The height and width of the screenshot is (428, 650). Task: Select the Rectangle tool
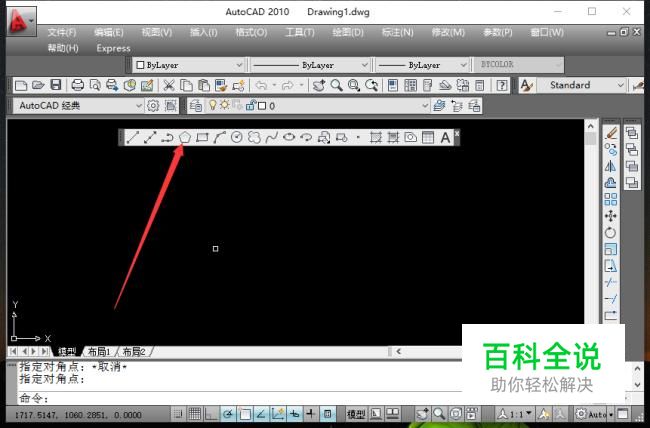click(202, 137)
